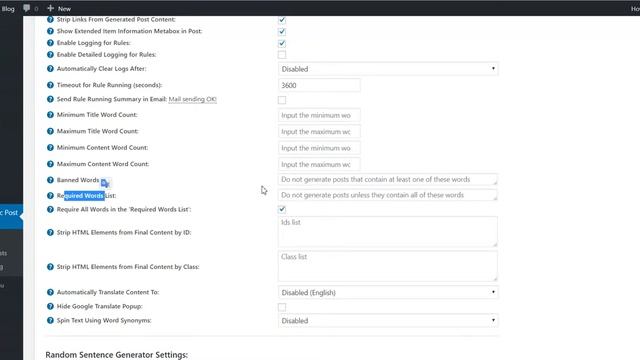The width and height of the screenshot is (640, 360).
Task: Enable Detailed Logging for Rules checkbox
Action: coord(282,55)
